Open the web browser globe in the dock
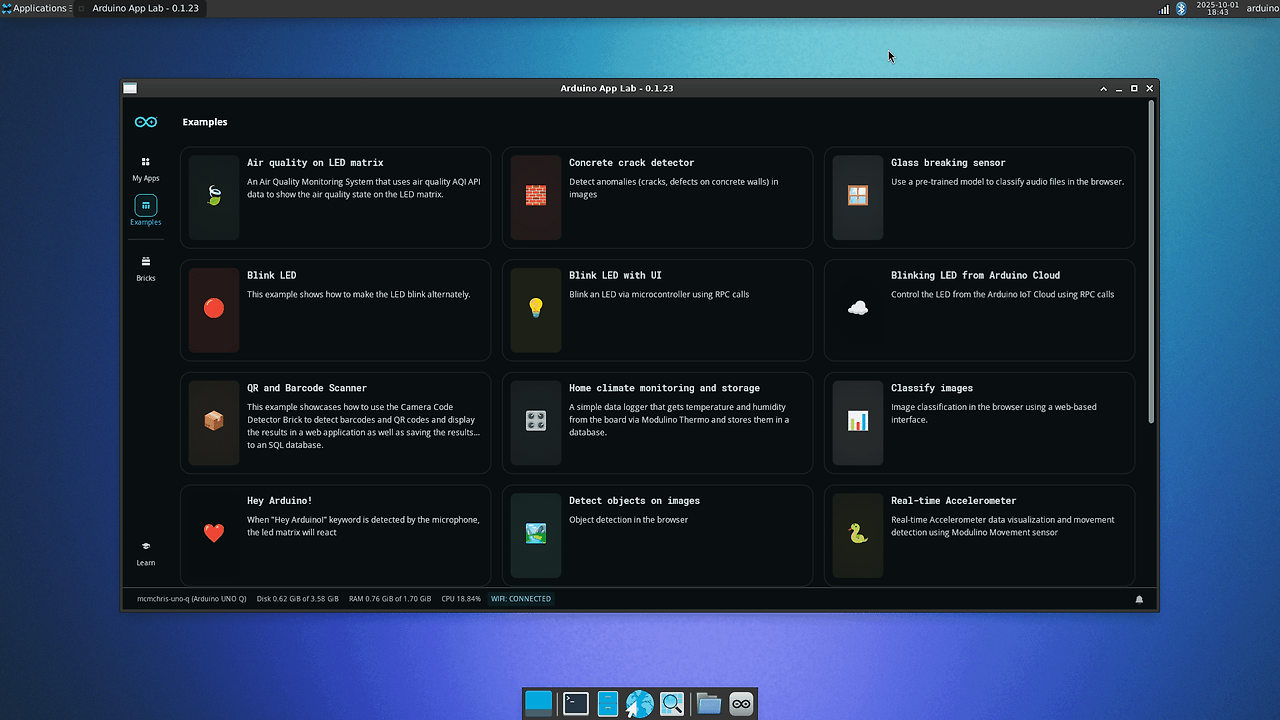Screen dimensions: 1280x720 pos(640,704)
